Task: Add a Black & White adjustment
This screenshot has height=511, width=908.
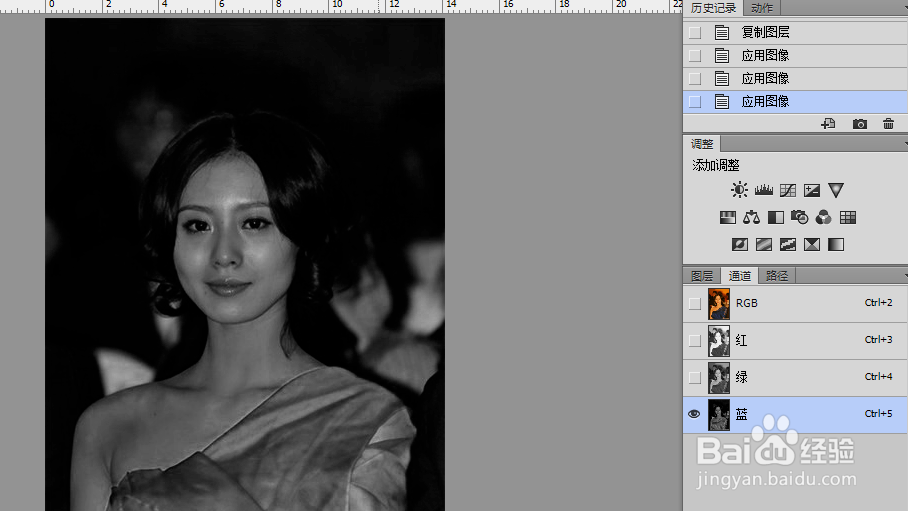Action: click(775, 218)
